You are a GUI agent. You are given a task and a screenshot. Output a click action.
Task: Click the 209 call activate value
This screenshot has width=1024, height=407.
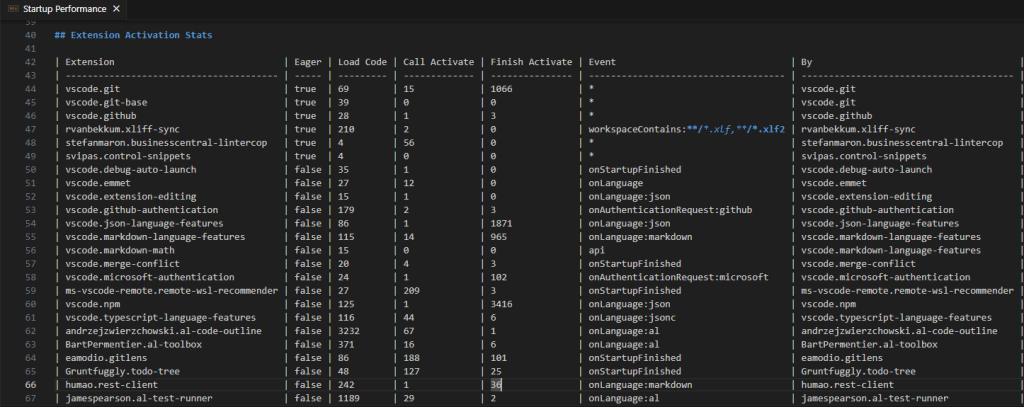(412, 290)
